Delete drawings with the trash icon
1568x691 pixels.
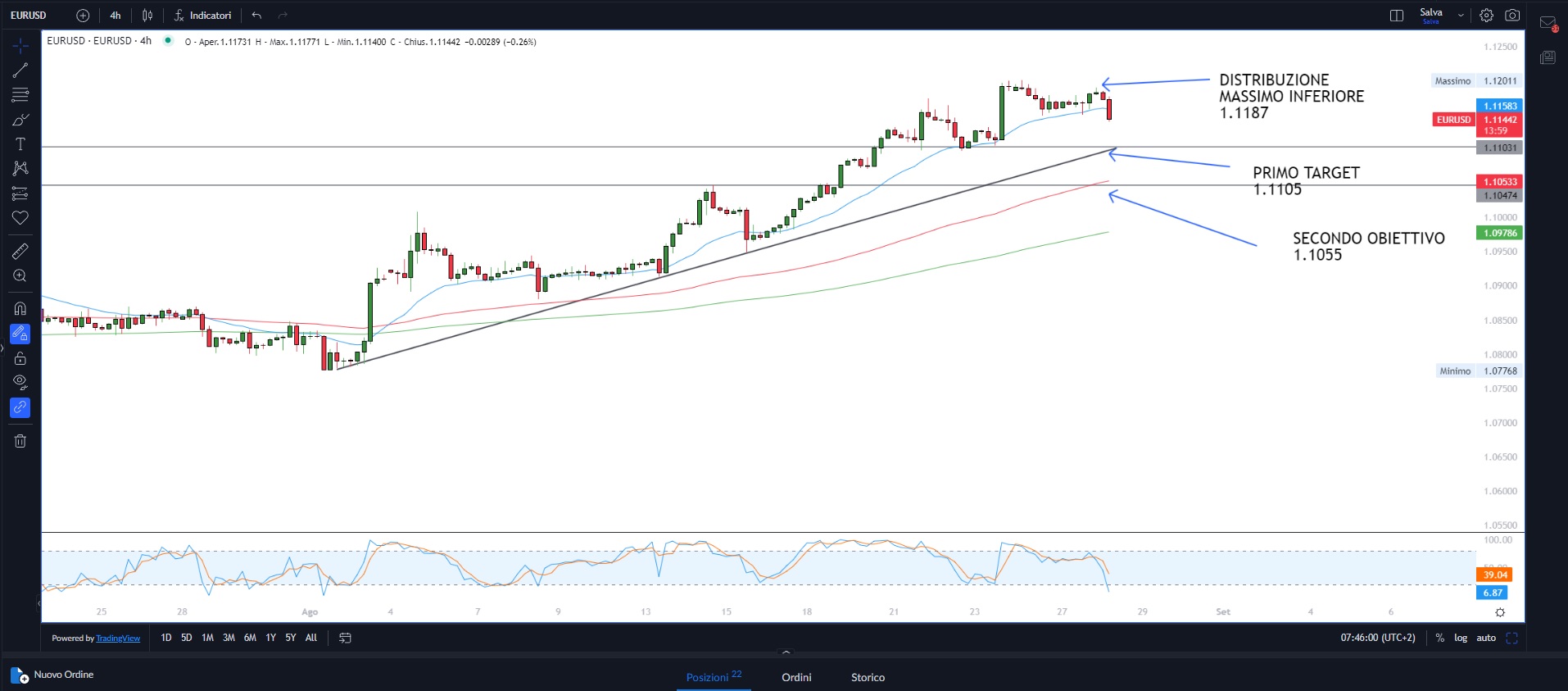[x=20, y=441]
